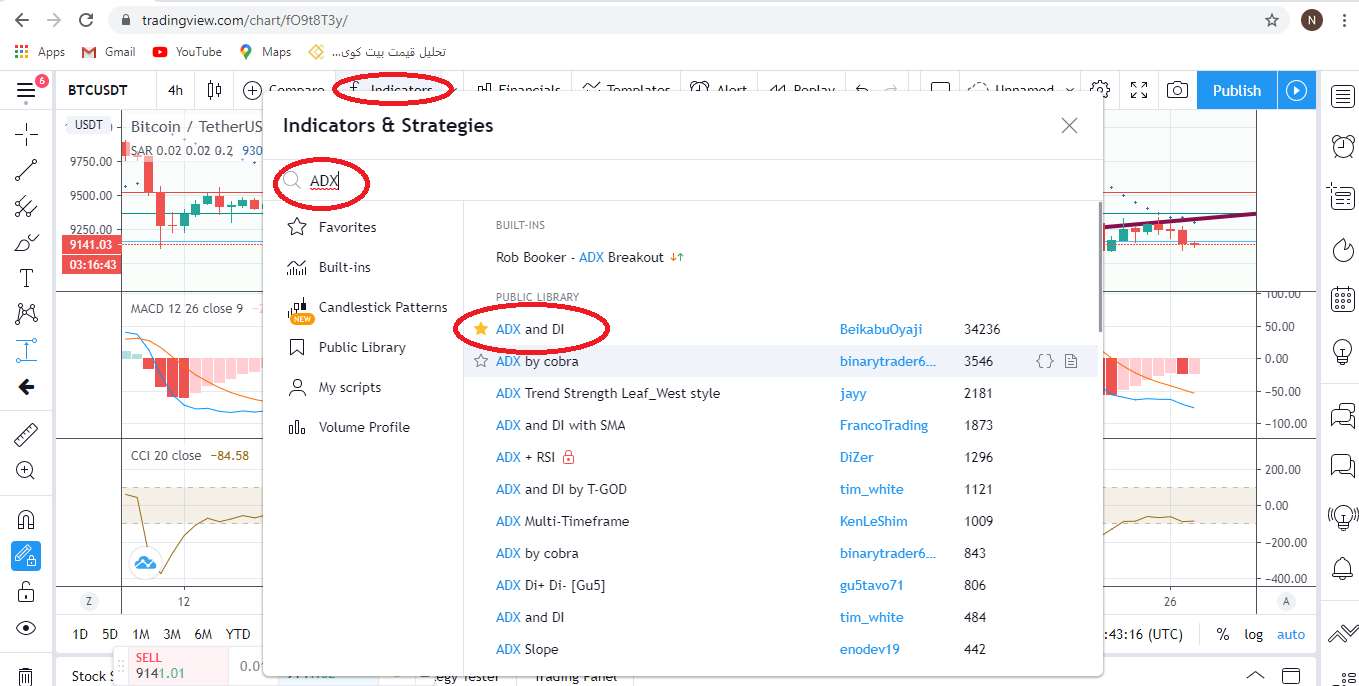
Task: Open the public chat panel
Action: click(x=1343, y=414)
